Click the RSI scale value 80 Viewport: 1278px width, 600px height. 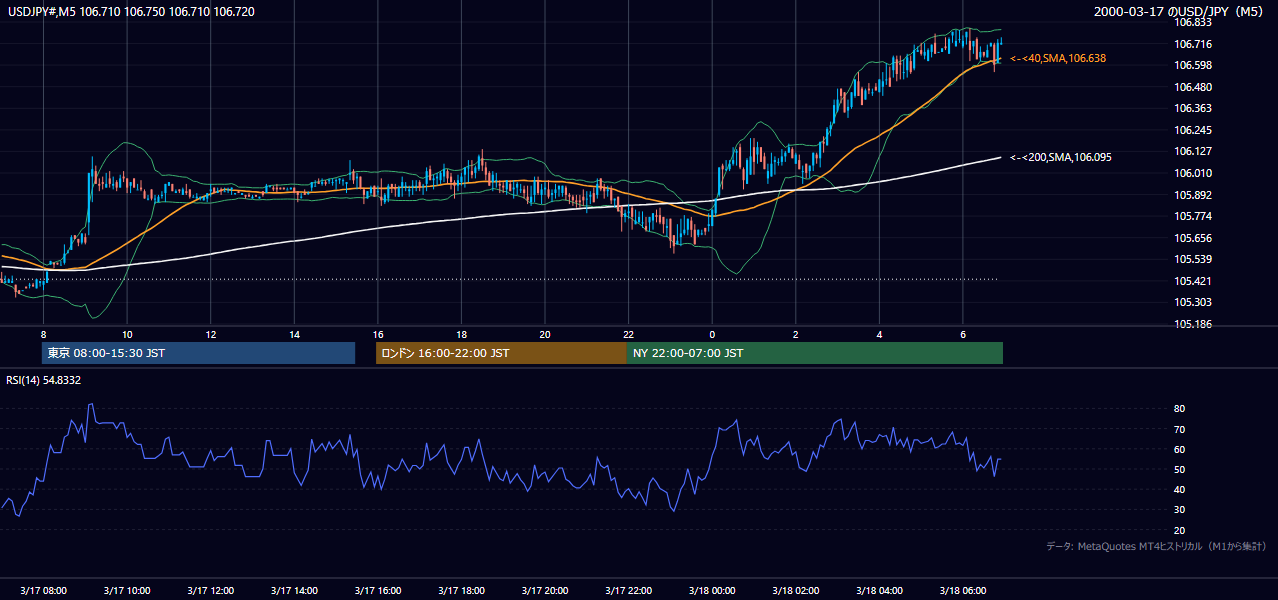tap(1180, 409)
